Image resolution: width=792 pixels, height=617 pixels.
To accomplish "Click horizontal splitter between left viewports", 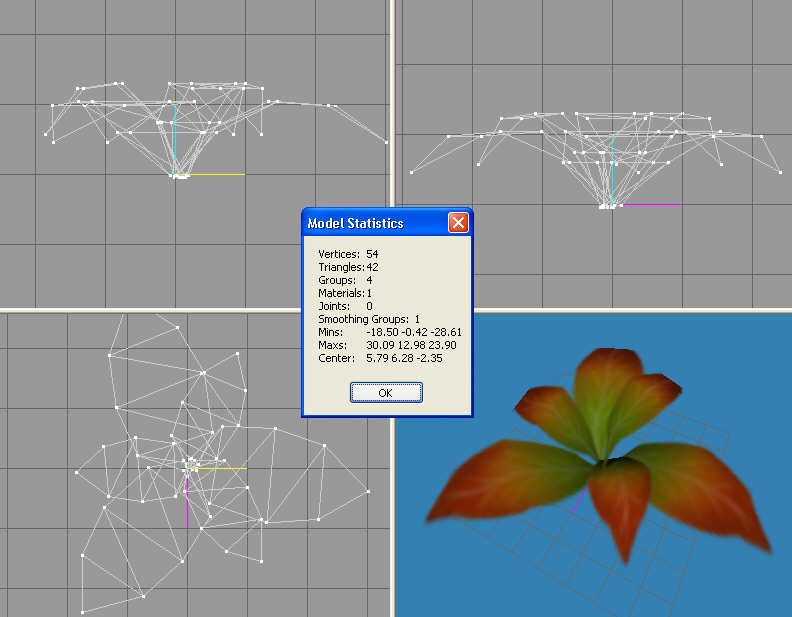I will click(150, 309).
